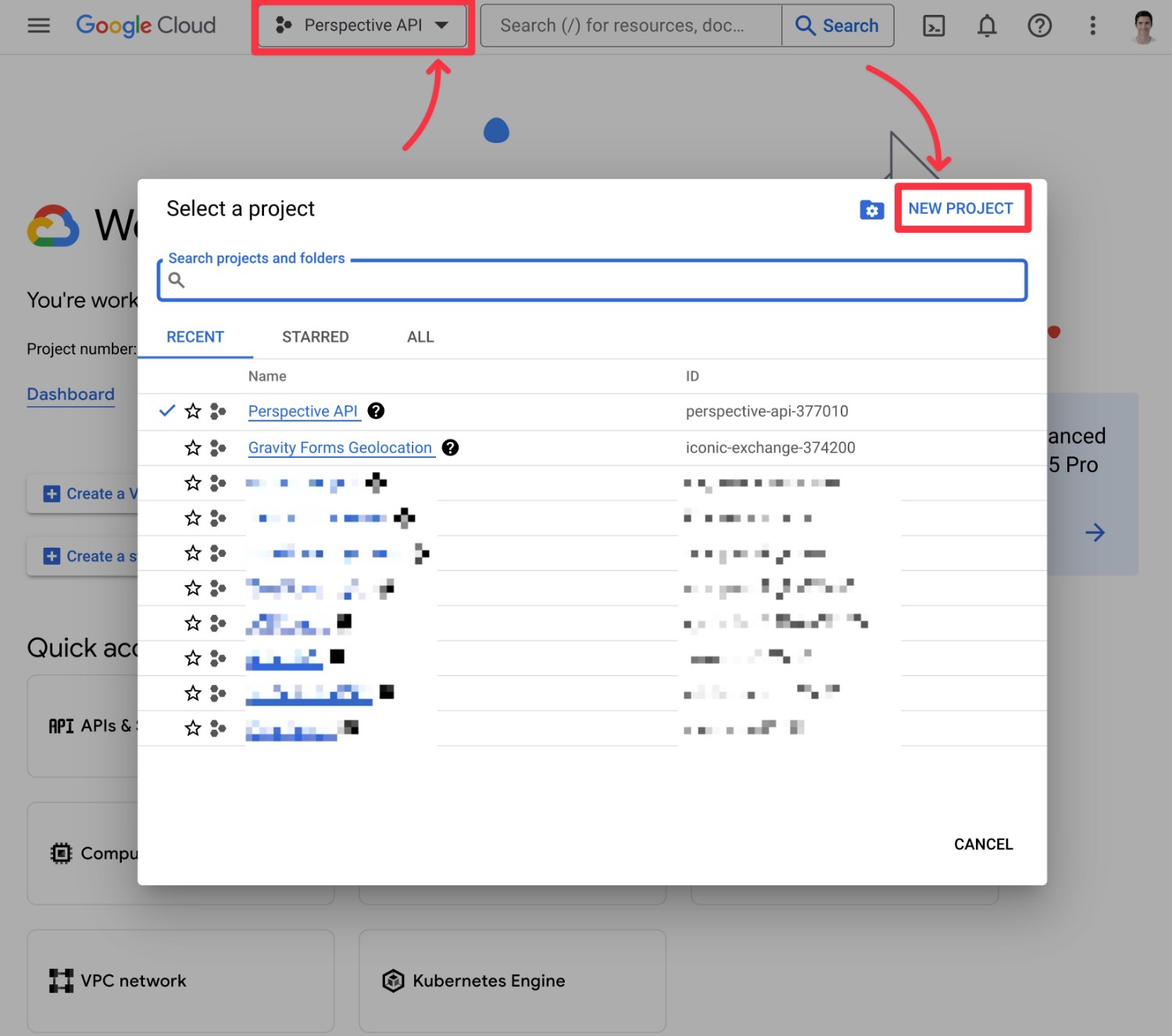This screenshot has width=1172, height=1036.
Task: Click the right arrow on the Pro card
Action: [1095, 533]
